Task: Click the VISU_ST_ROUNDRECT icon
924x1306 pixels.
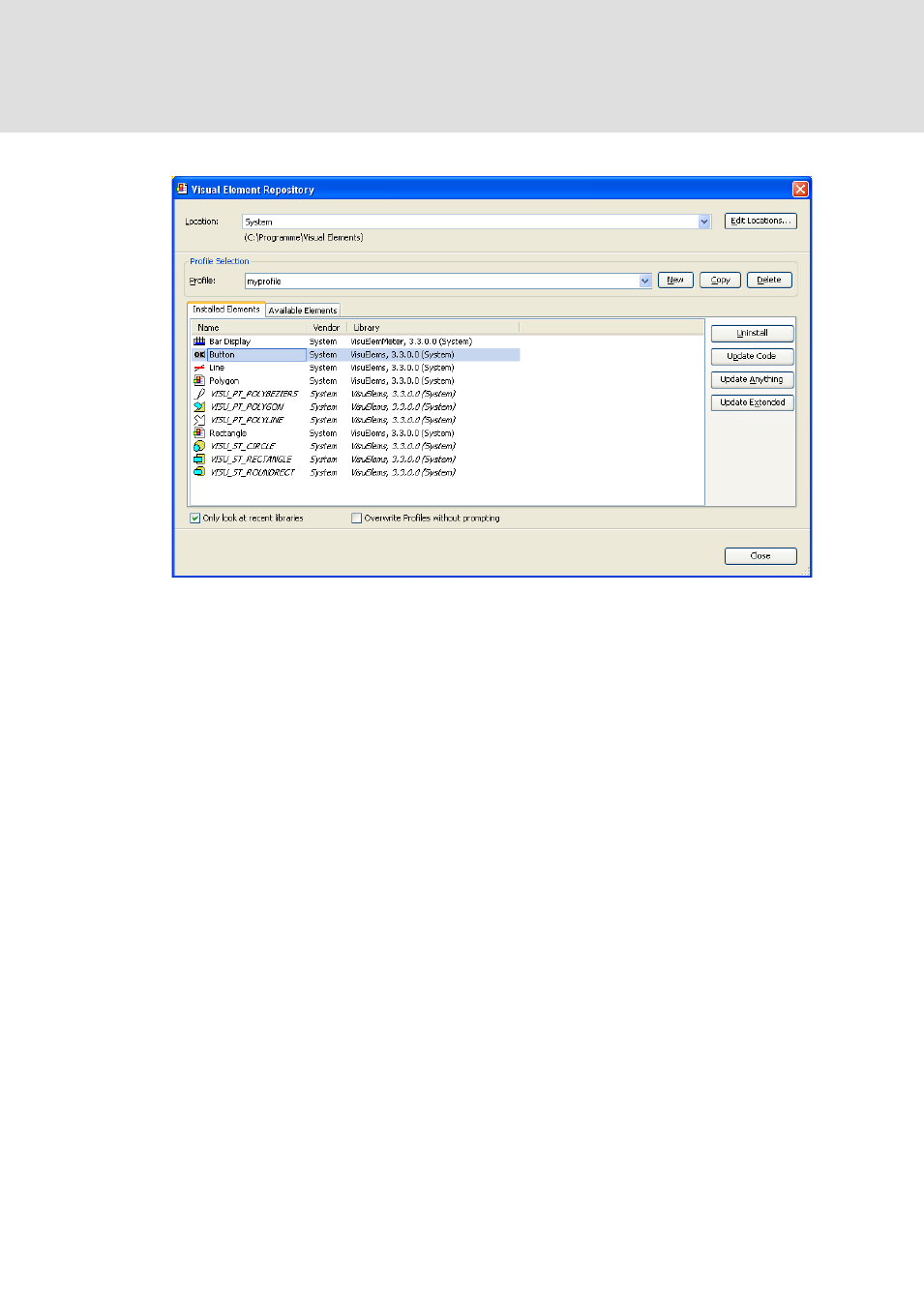Action: 199,472
